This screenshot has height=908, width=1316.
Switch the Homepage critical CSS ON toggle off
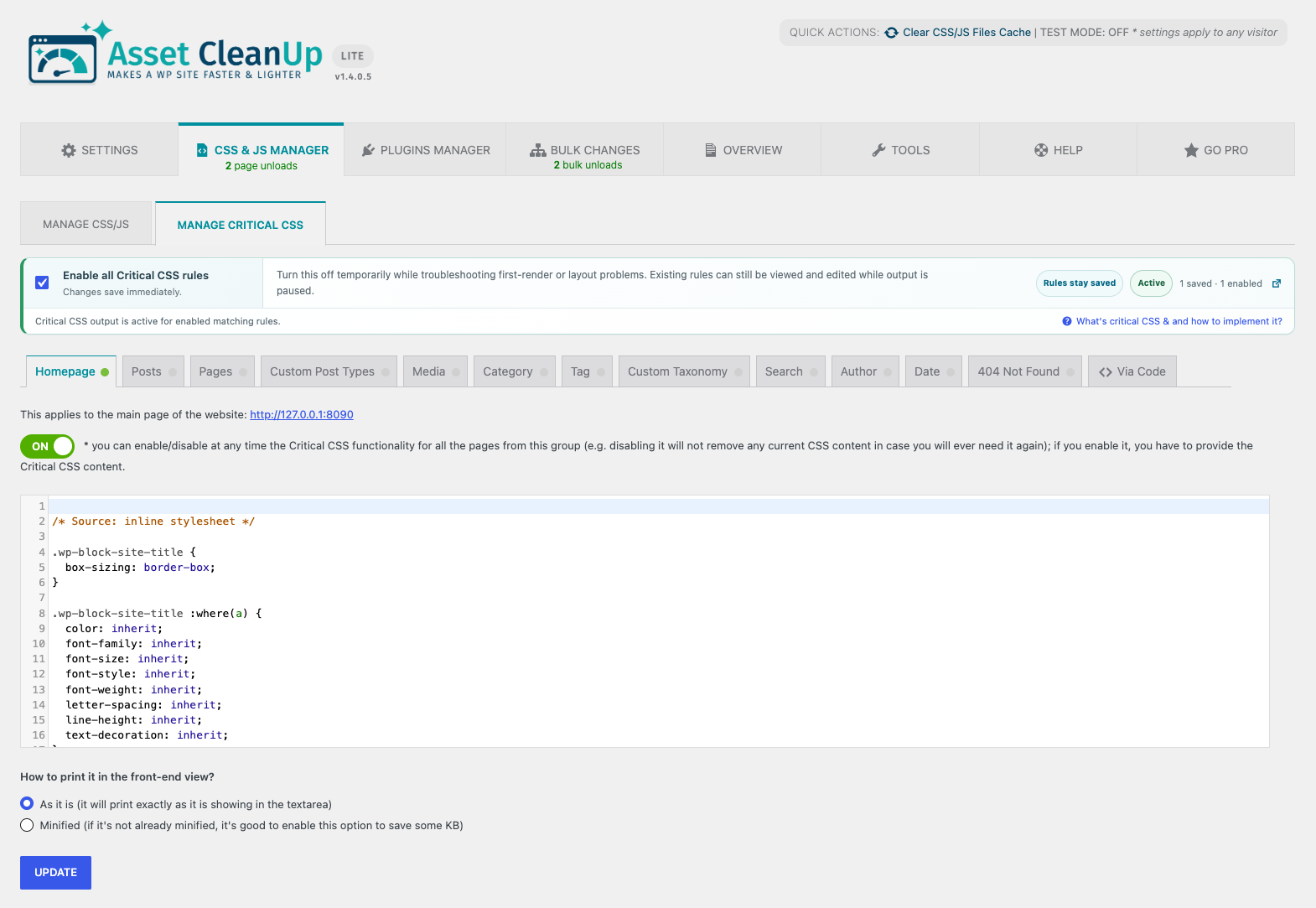point(48,446)
